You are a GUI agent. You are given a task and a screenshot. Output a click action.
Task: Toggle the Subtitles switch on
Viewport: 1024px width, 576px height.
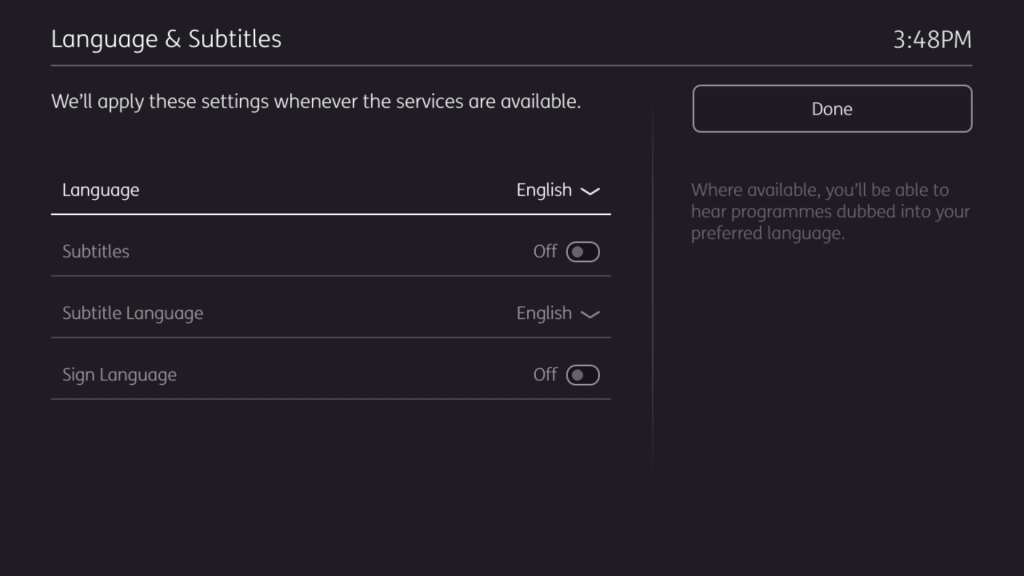coord(583,252)
